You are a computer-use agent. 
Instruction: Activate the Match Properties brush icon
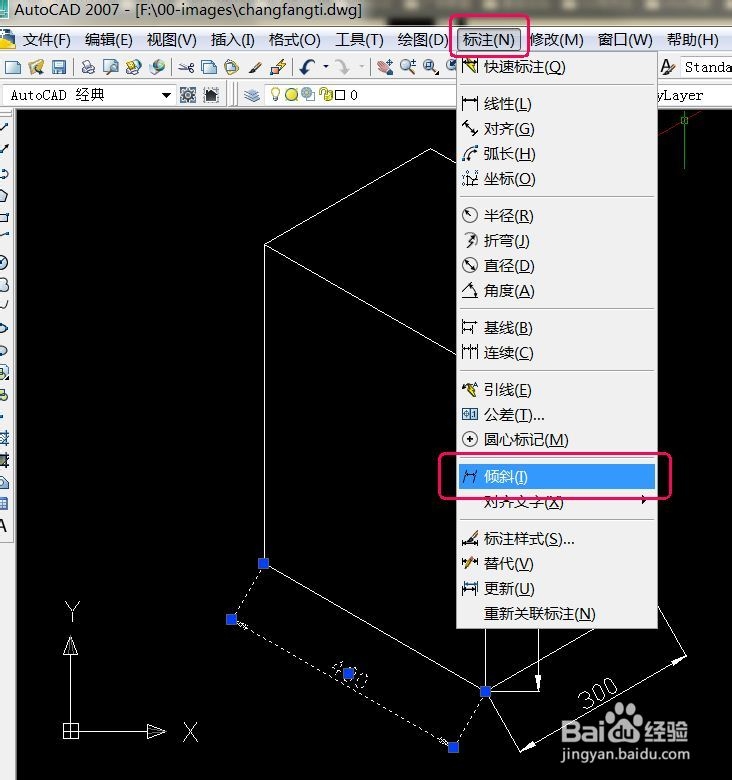[255, 67]
